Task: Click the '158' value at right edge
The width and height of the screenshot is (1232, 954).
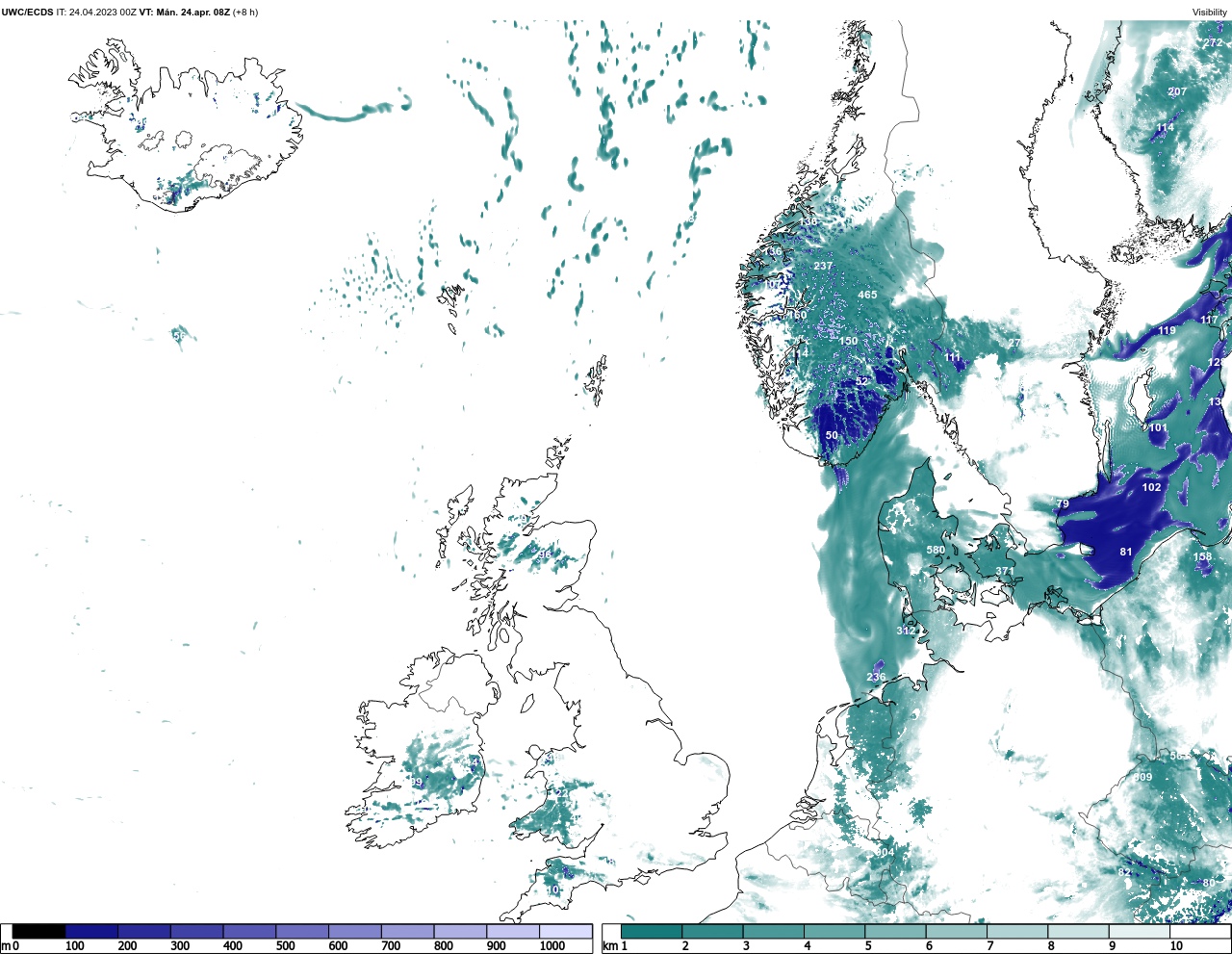Action: click(1203, 557)
